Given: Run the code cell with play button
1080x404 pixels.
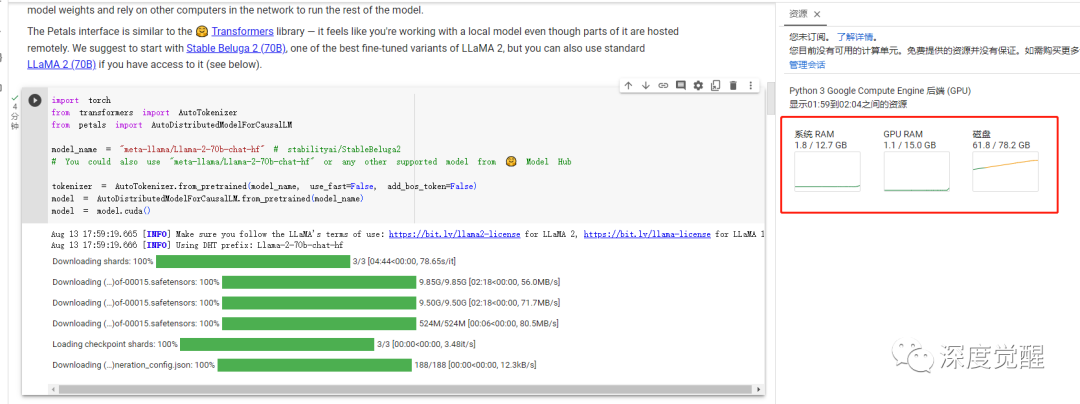Looking at the screenshot, I should pyautogui.click(x=34, y=100).
